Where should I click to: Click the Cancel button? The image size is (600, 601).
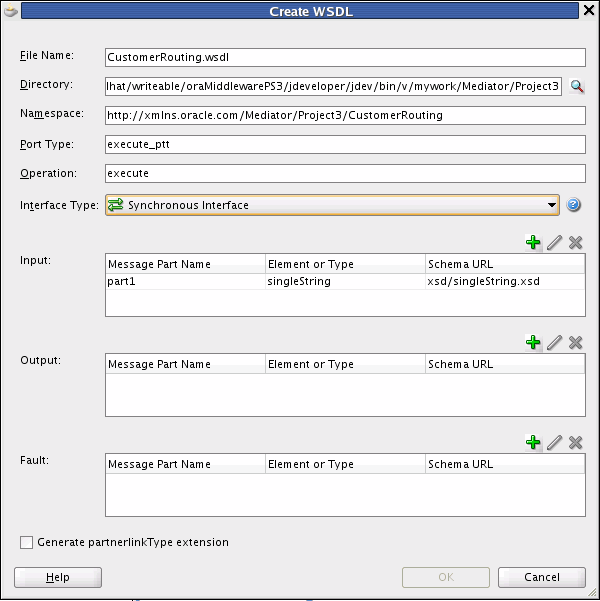click(x=542, y=577)
